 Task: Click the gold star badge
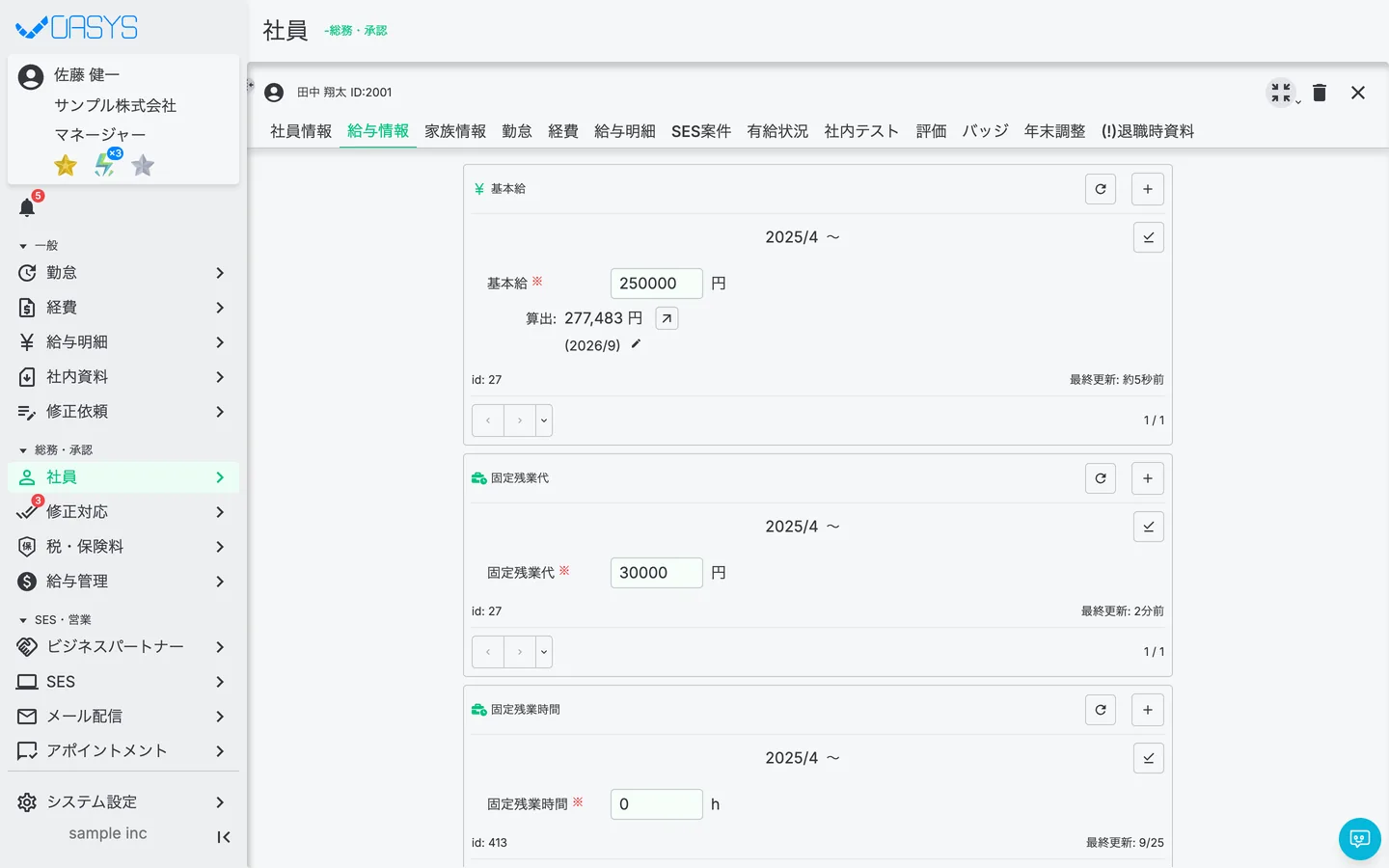(x=66, y=166)
